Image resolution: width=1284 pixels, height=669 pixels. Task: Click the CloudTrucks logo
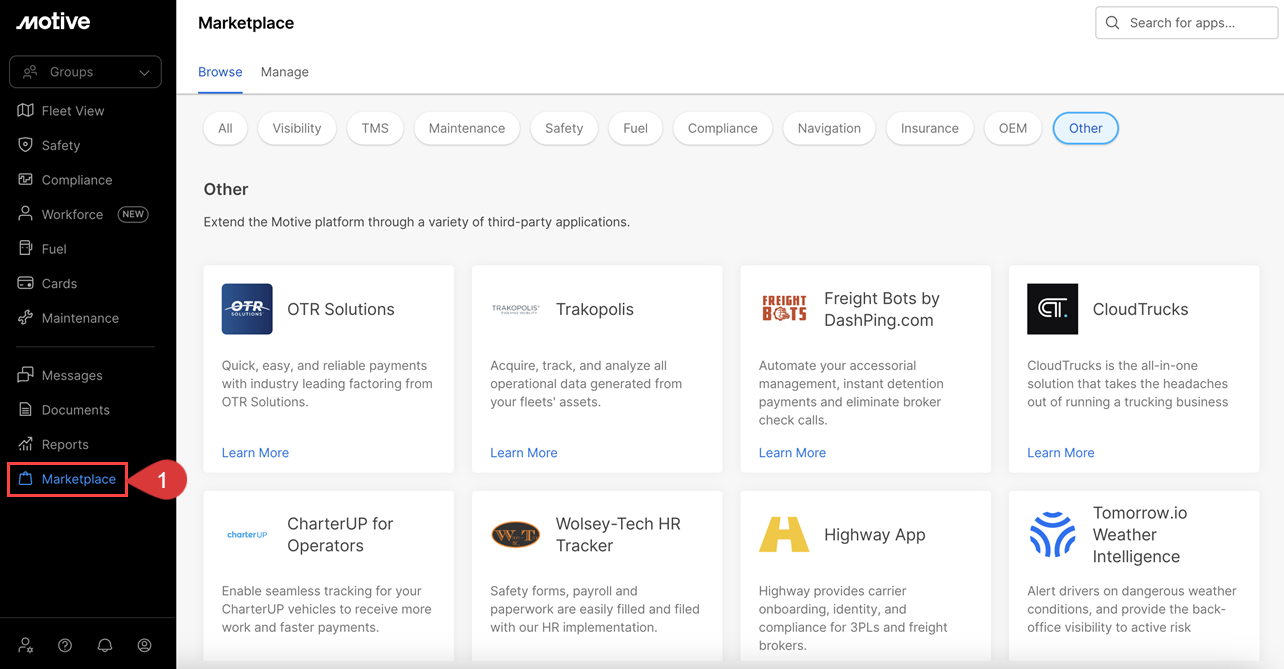(x=1052, y=309)
